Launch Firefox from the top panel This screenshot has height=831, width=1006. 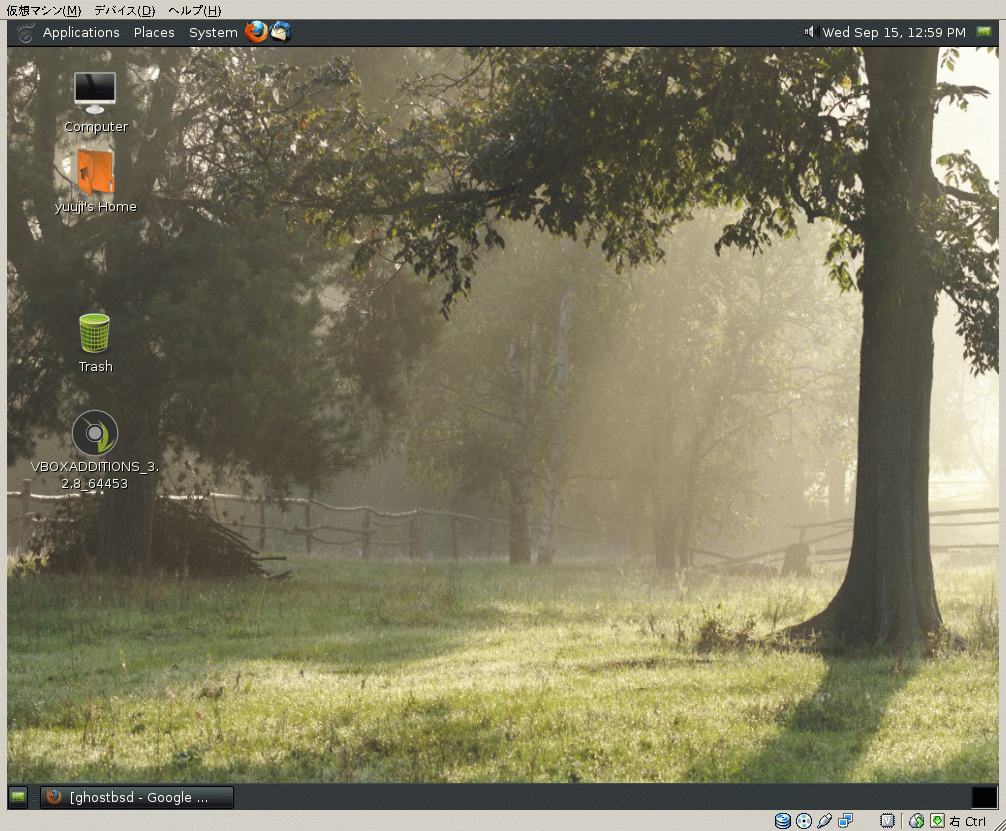tap(257, 32)
